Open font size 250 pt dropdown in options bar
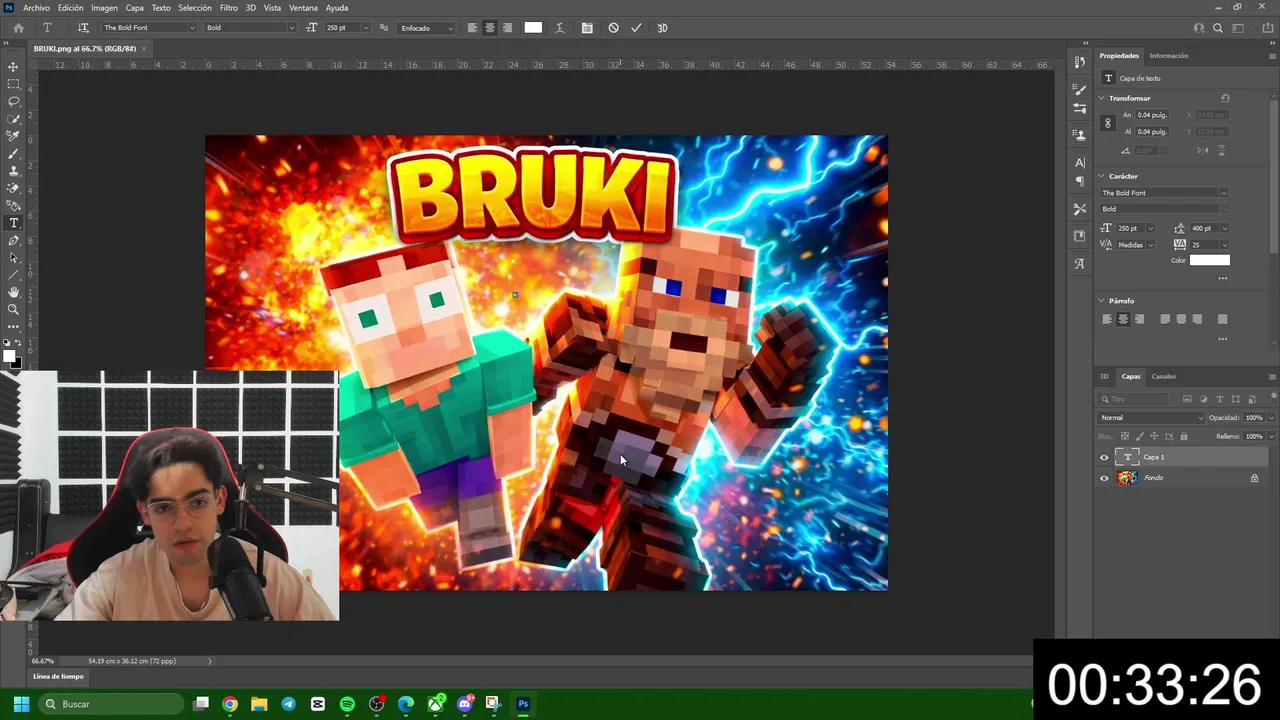This screenshot has height=720, width=1280. pyautogui.click(x=365, y=28)
